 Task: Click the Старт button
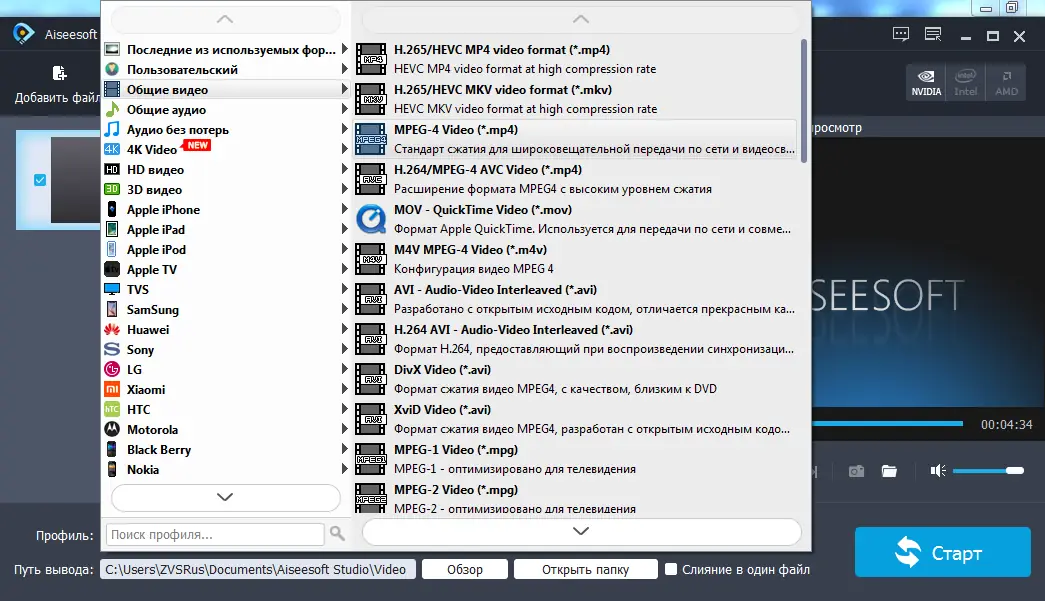pyautogui.click(x=942, y=552)
